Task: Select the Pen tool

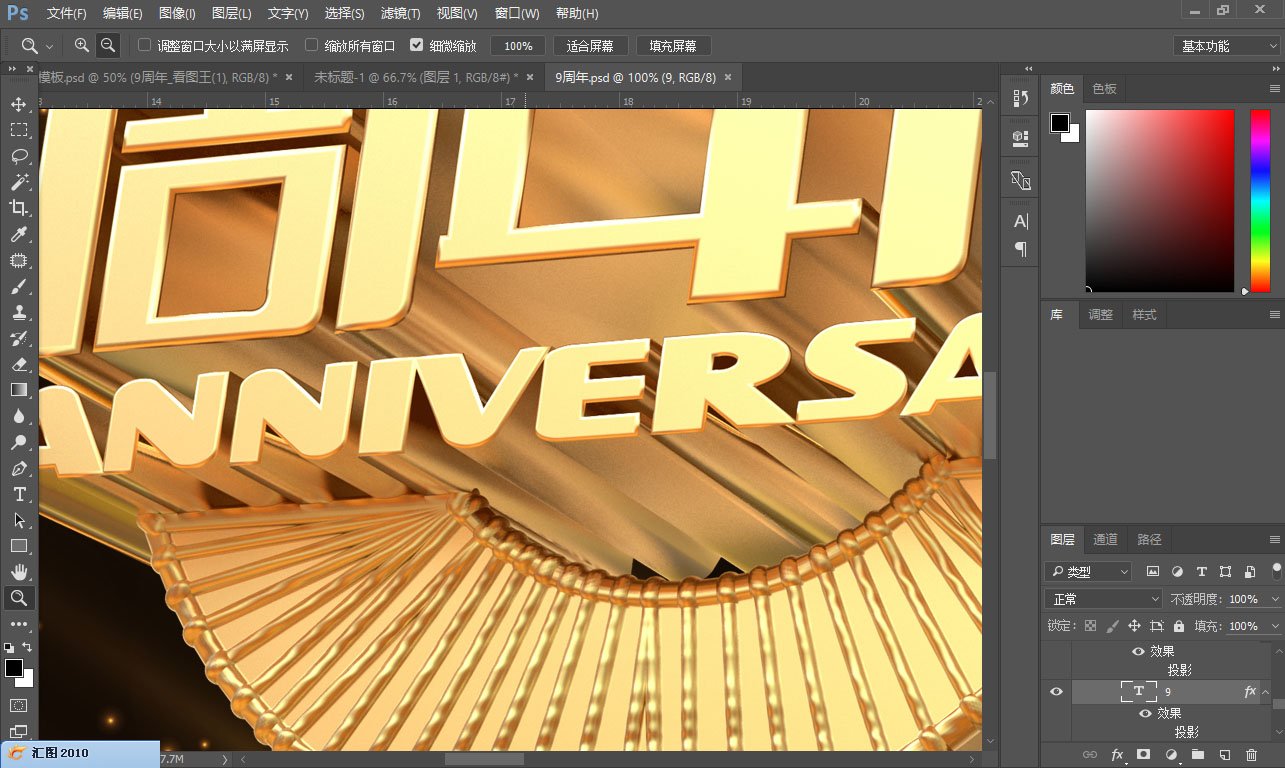Action: [x=19, y=468]
